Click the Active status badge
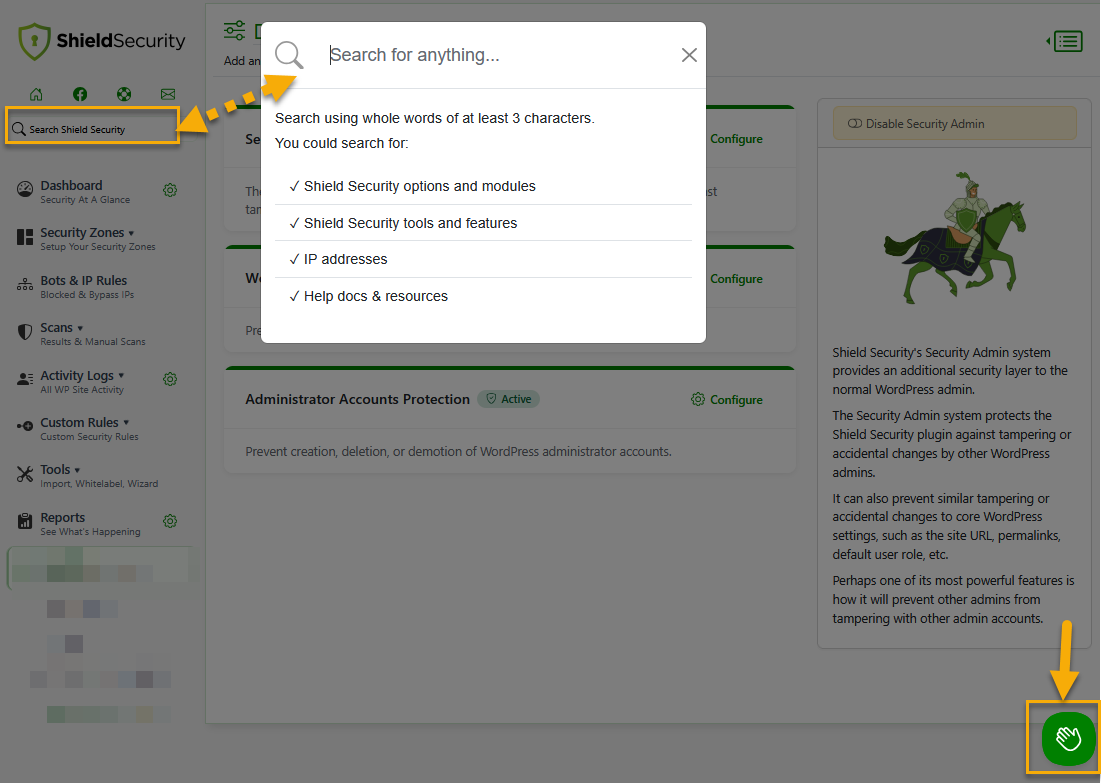The width and height of the screenshot is (1101, 783). click(508, 399)
